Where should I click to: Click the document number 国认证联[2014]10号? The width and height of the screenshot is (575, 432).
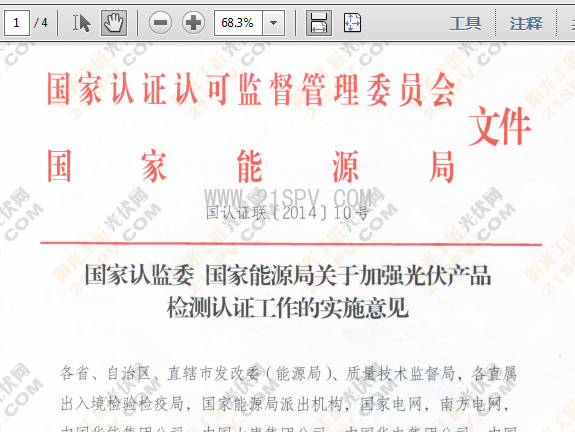coord(287,213)
